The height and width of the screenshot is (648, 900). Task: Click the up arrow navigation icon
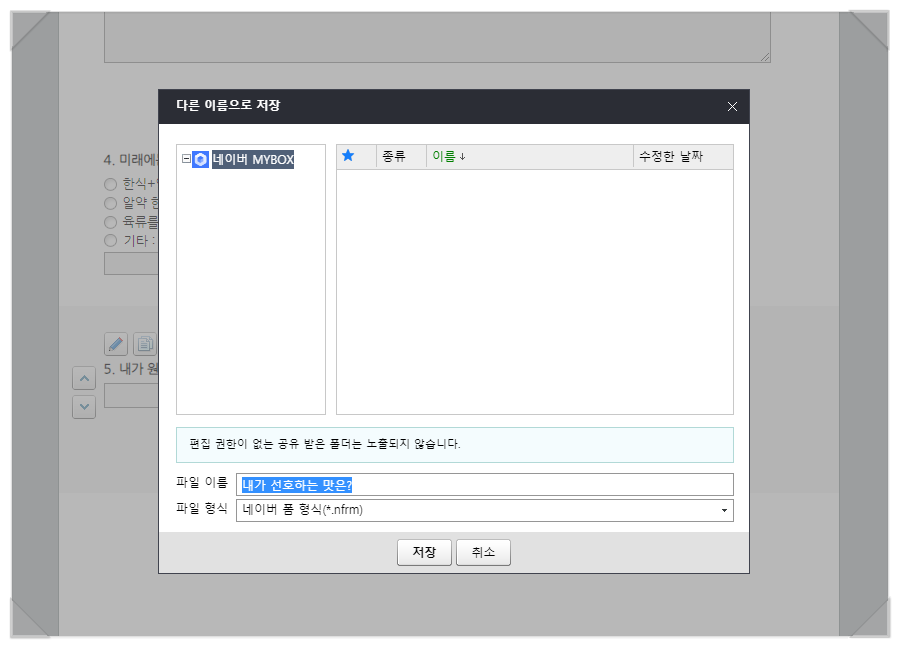coord(84,378)
